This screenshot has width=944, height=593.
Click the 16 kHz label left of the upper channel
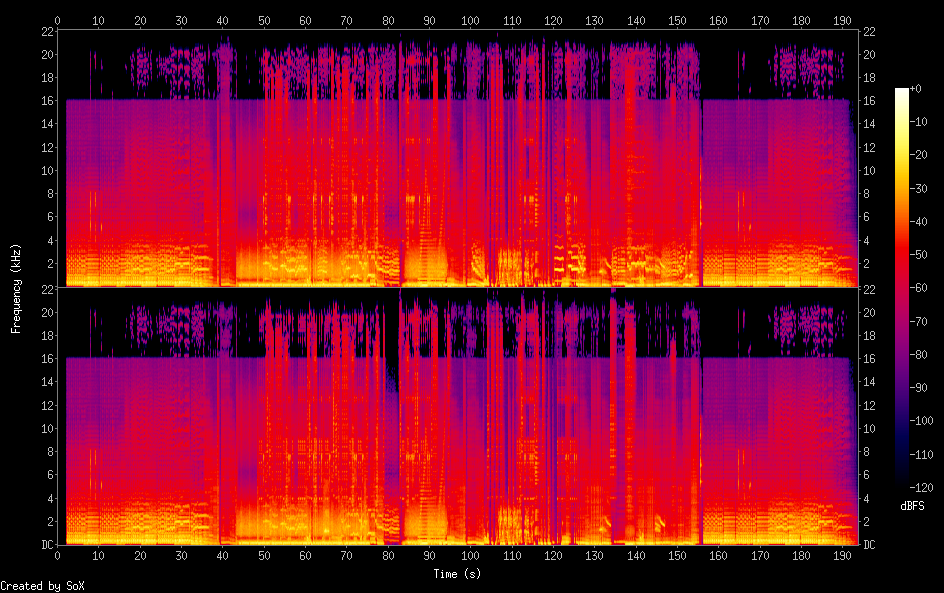click(45, 101)
